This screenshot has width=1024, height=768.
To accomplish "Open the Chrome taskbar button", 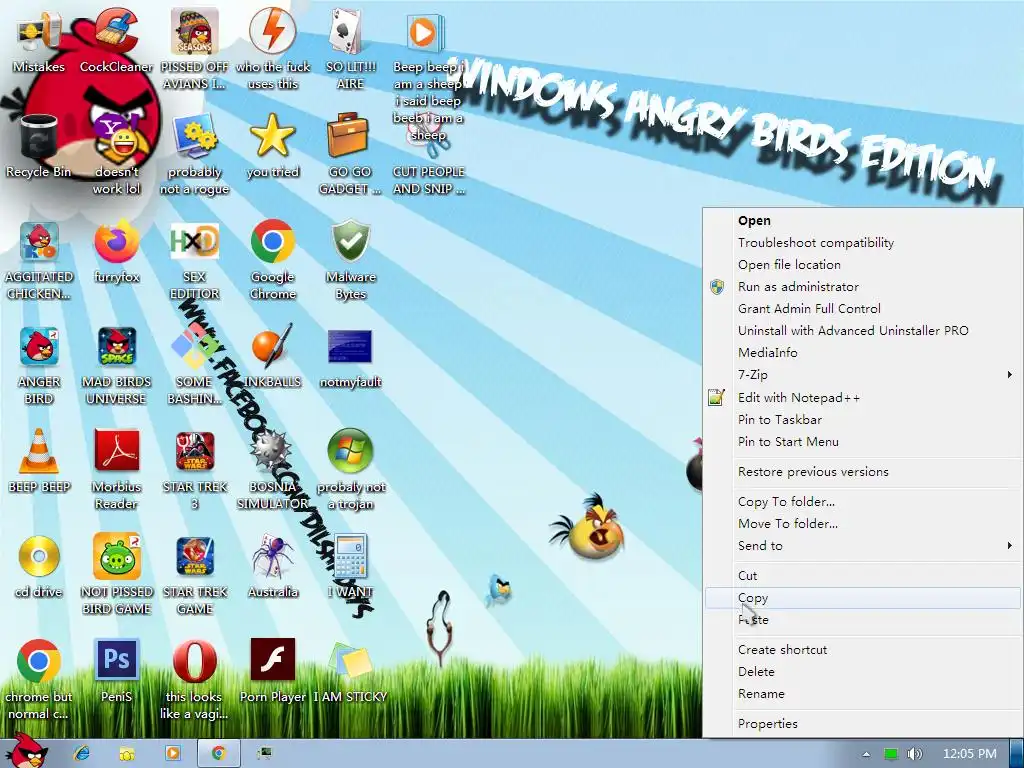I will (218, 754).
